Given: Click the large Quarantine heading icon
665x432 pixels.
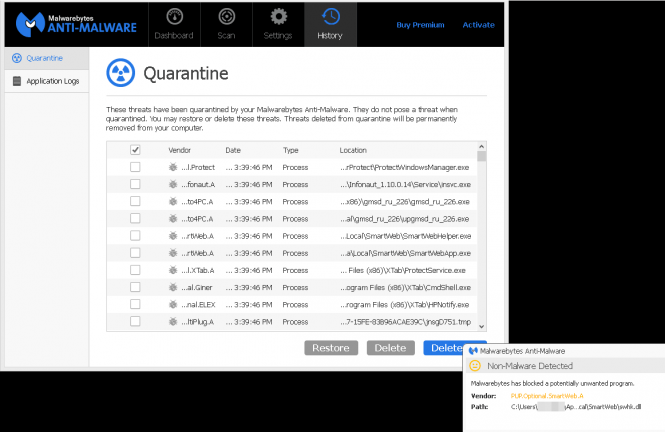Looking at the screenshot, I should pyautogui.click(x=120, y=73).
